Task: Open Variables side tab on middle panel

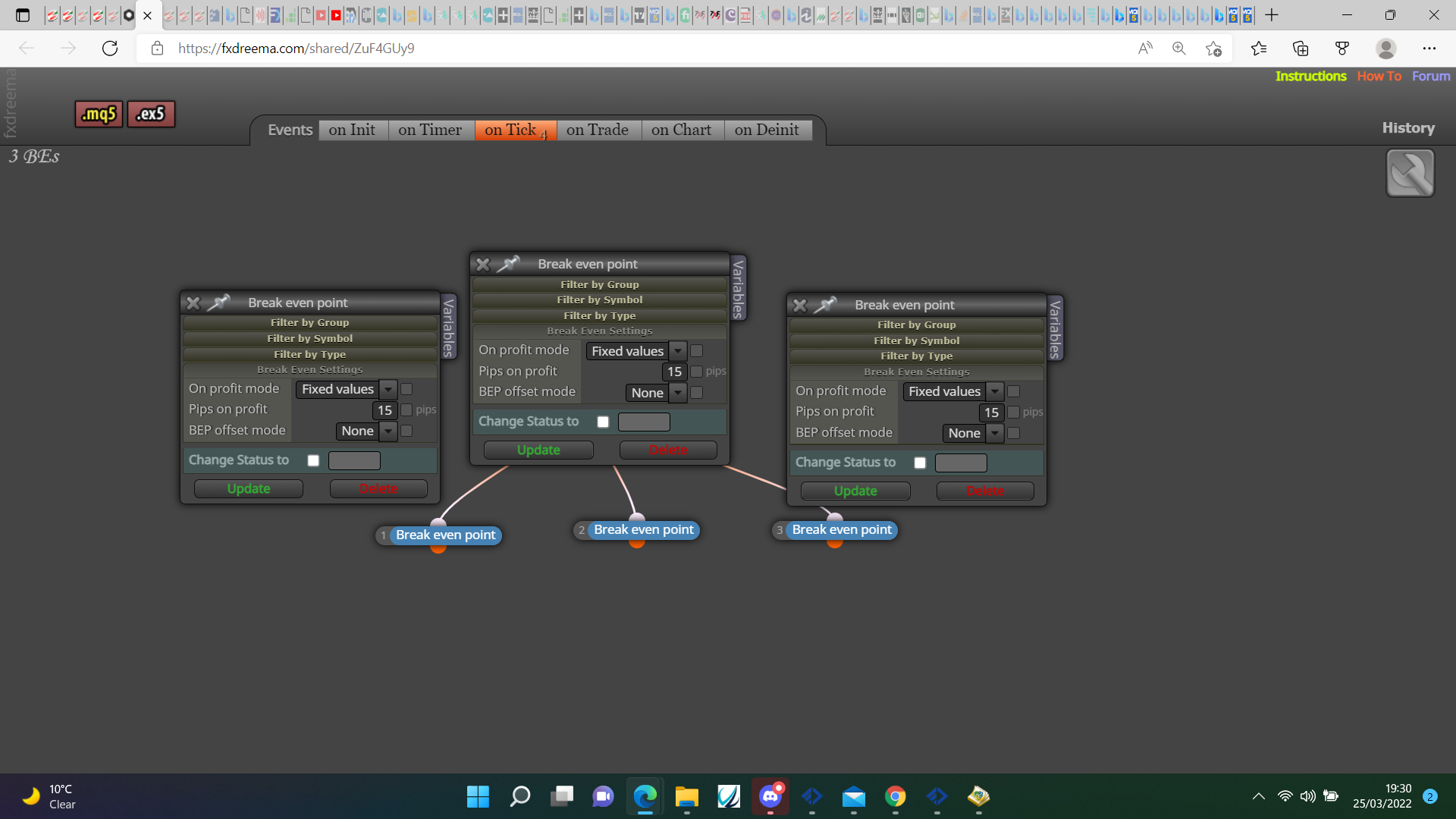Action: (x=739, y=288)
